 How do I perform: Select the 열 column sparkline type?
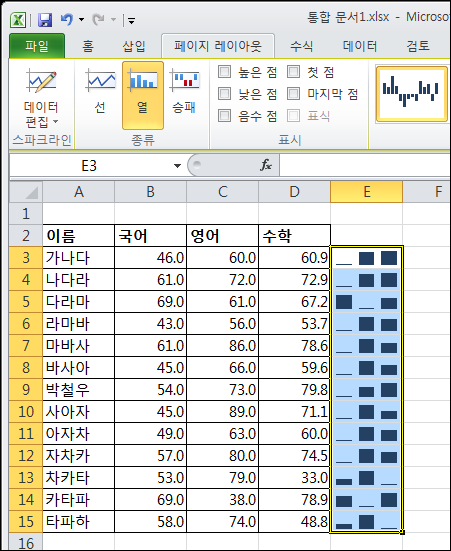tap(143, 95)
